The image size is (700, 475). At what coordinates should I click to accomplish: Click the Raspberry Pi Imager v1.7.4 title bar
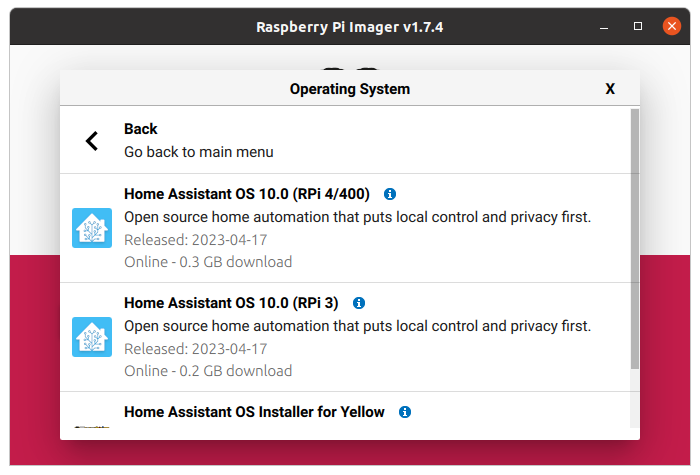tap(350, 27)
